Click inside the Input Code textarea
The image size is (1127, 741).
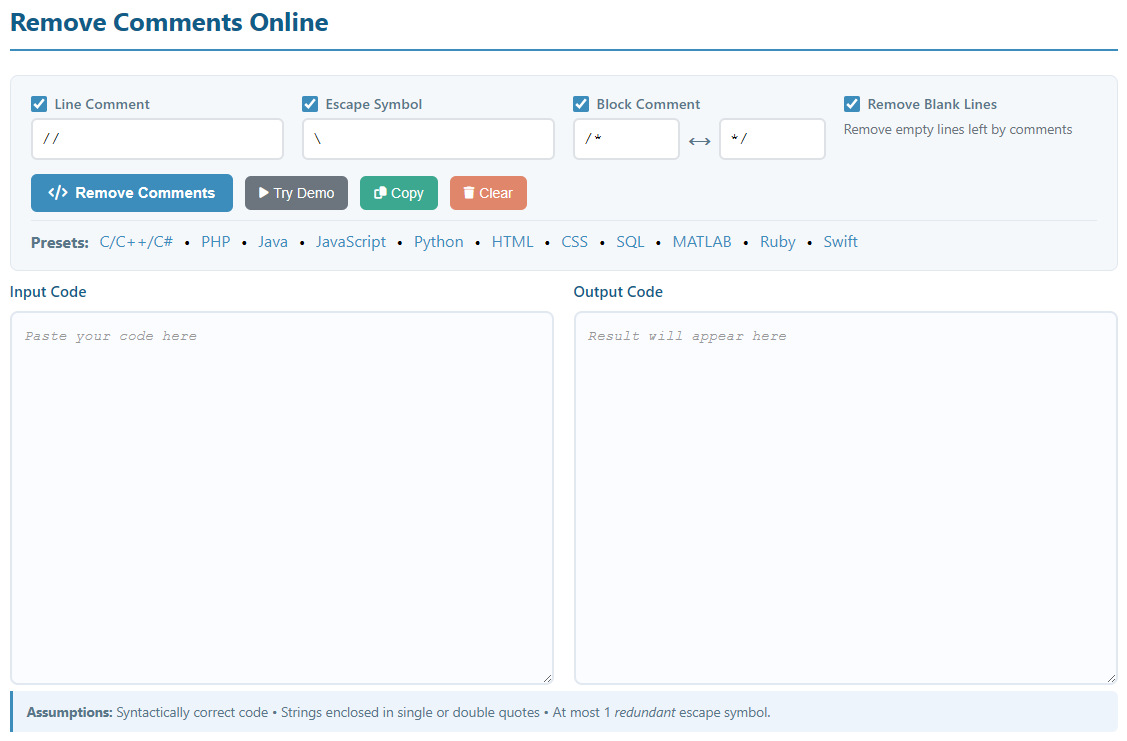click(281, 497)
